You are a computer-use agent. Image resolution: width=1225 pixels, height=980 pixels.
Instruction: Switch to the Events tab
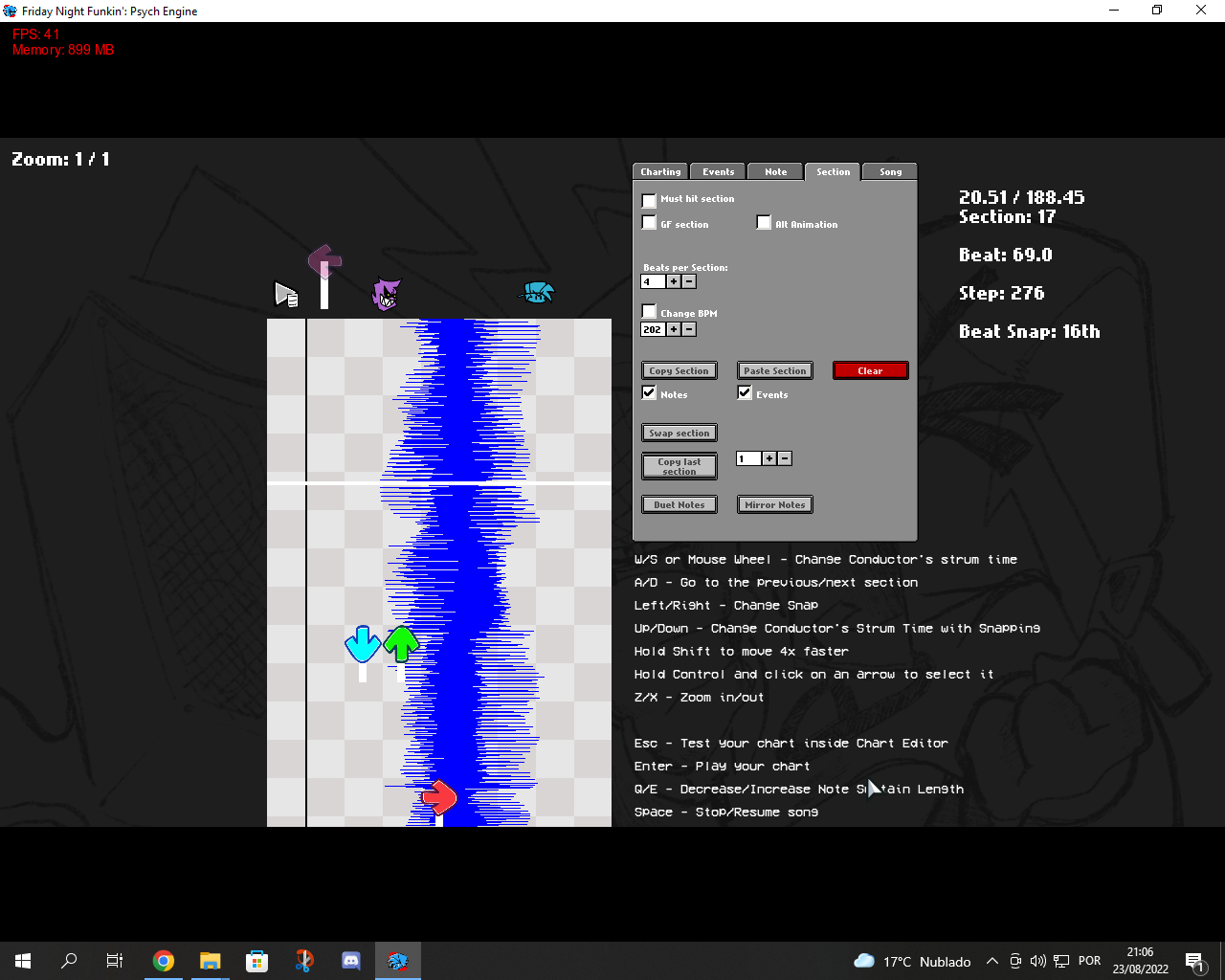(717, 171)
